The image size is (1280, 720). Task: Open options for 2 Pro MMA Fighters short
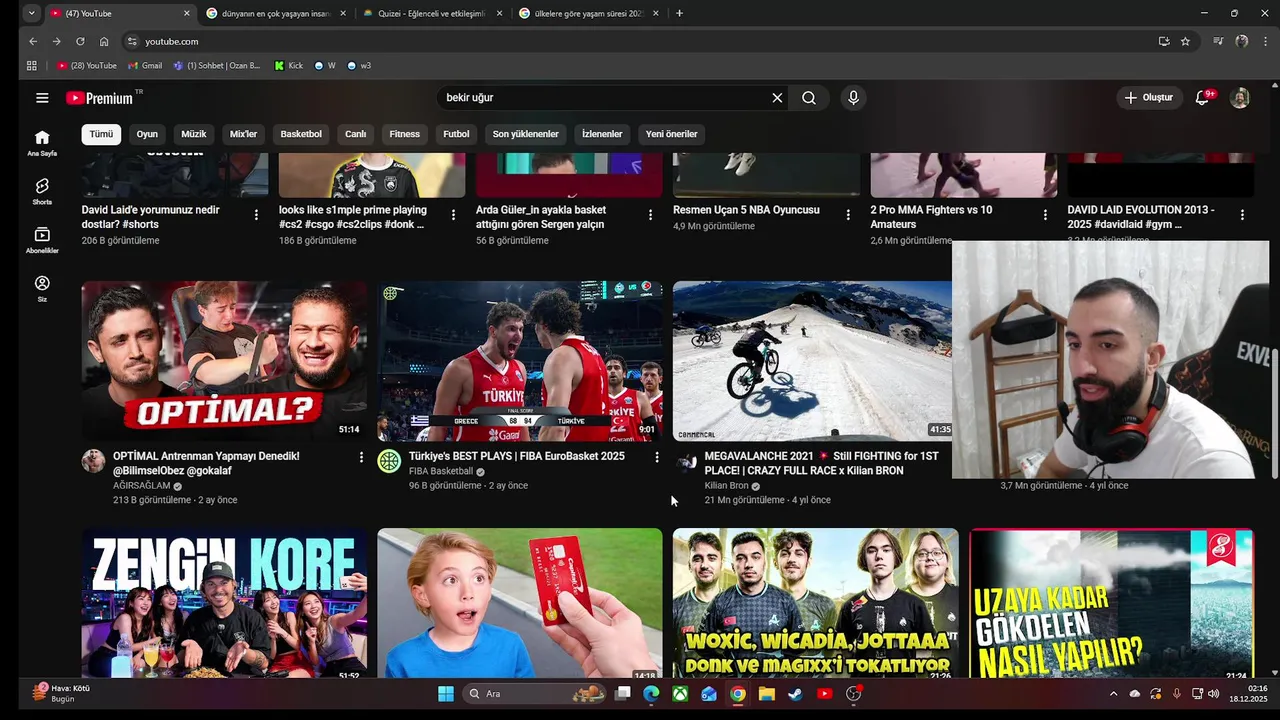pos(1045,215)
